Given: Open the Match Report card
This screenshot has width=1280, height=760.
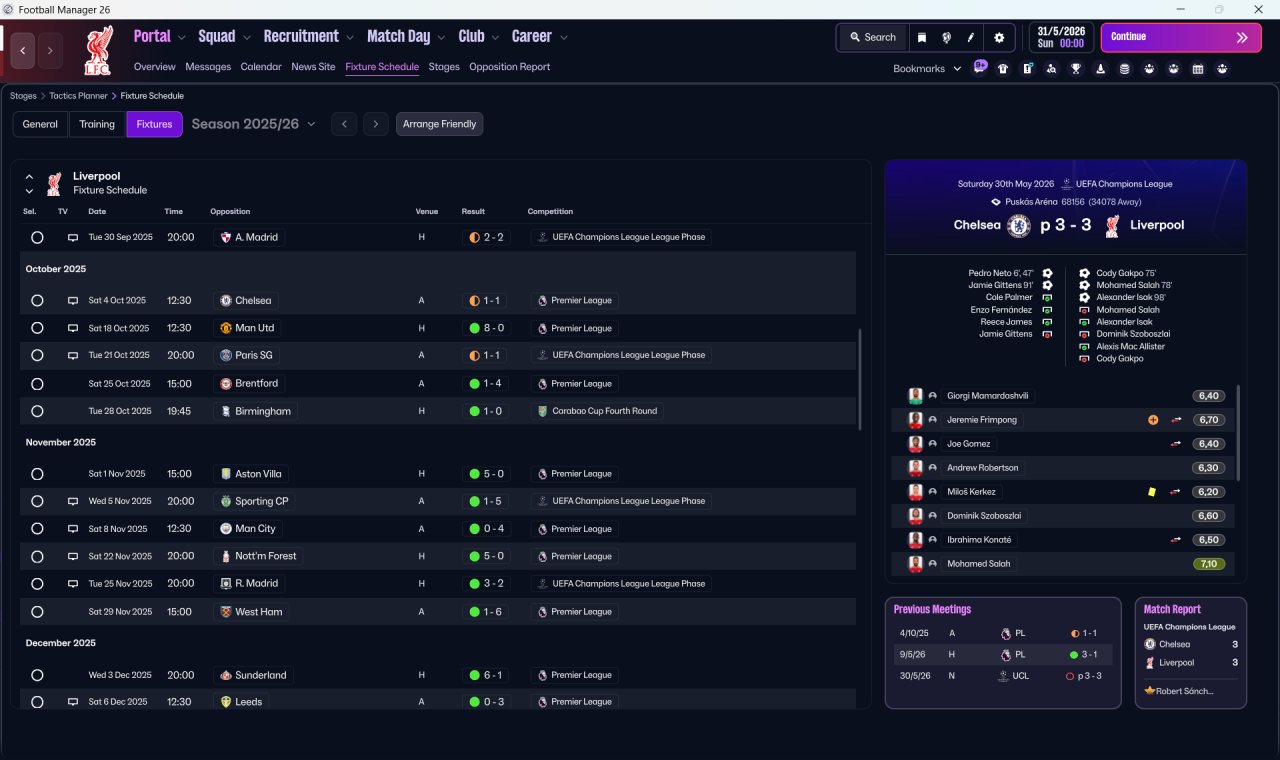Looking at the screenshot, I should coord(1191,653).
